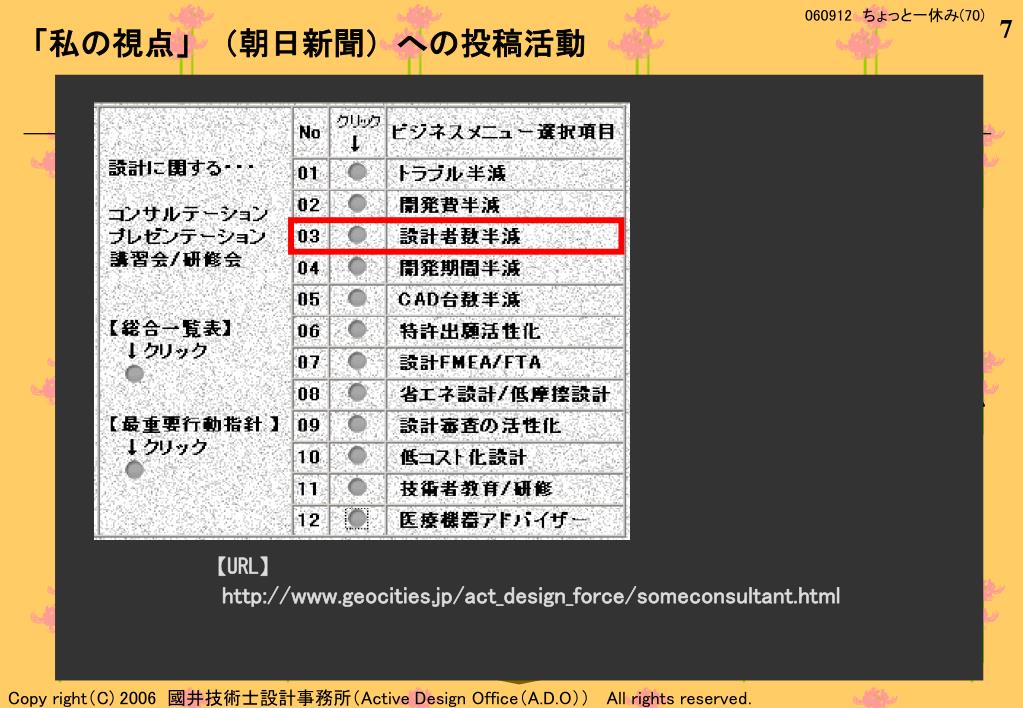This screenshot has width=1023, height=708.
Task: Click the トラブル半減 menu text
Action: (451, 173)
